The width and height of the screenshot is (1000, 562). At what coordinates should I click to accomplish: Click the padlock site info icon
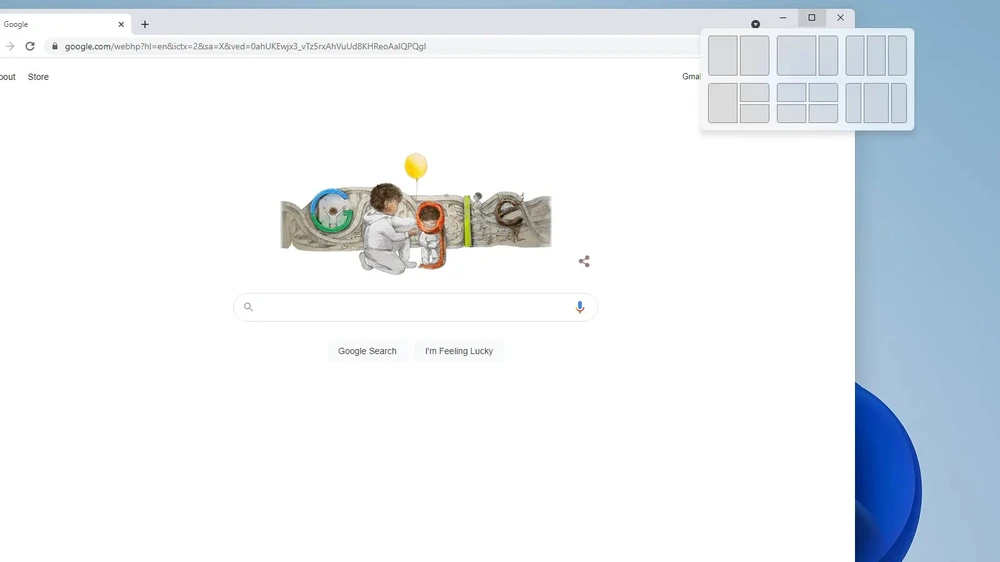pyautogui.click(x=55, y=46)
